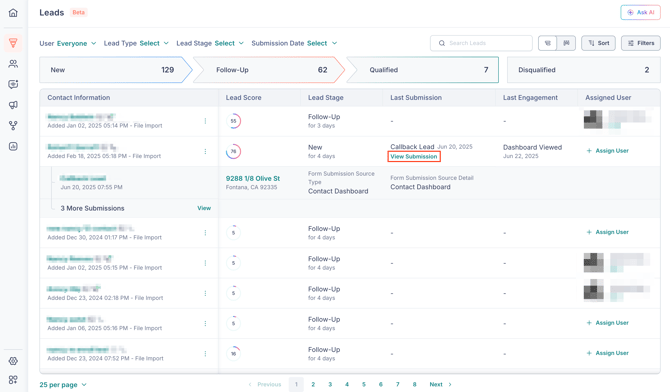Switch to board view toggle

pyautogui.click(x=566, y=43)
